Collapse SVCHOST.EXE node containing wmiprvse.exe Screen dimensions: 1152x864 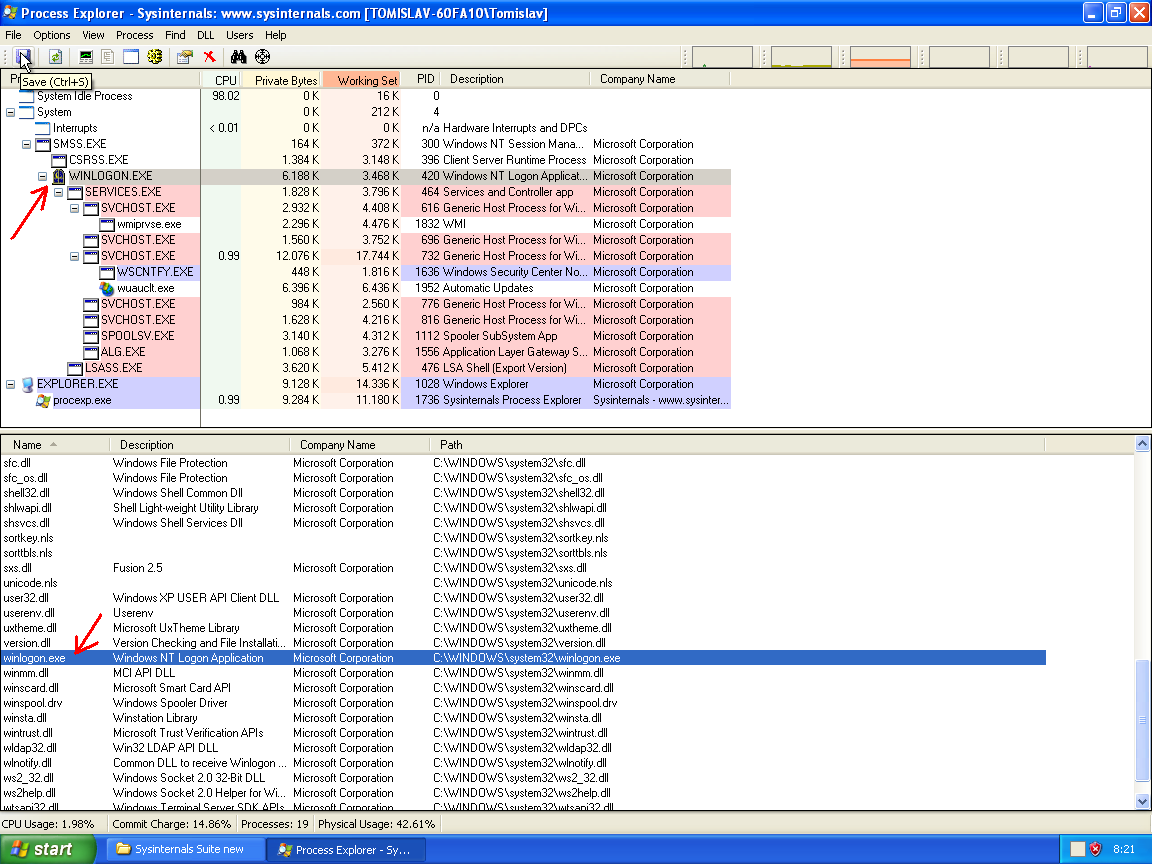click(75, 209)
